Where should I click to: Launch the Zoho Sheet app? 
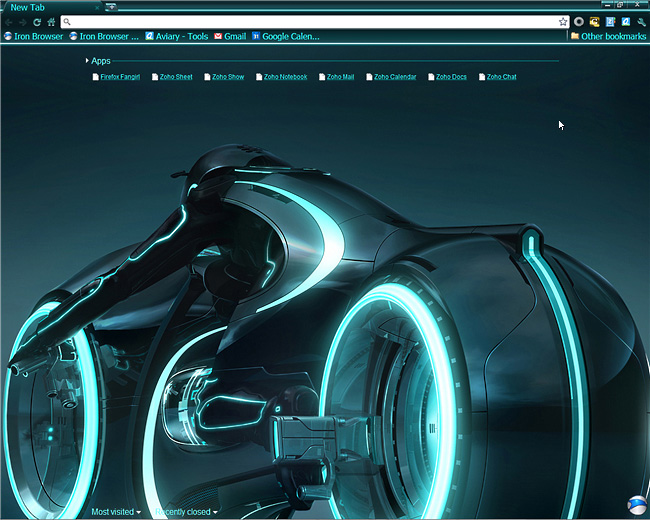click(172, 77)
